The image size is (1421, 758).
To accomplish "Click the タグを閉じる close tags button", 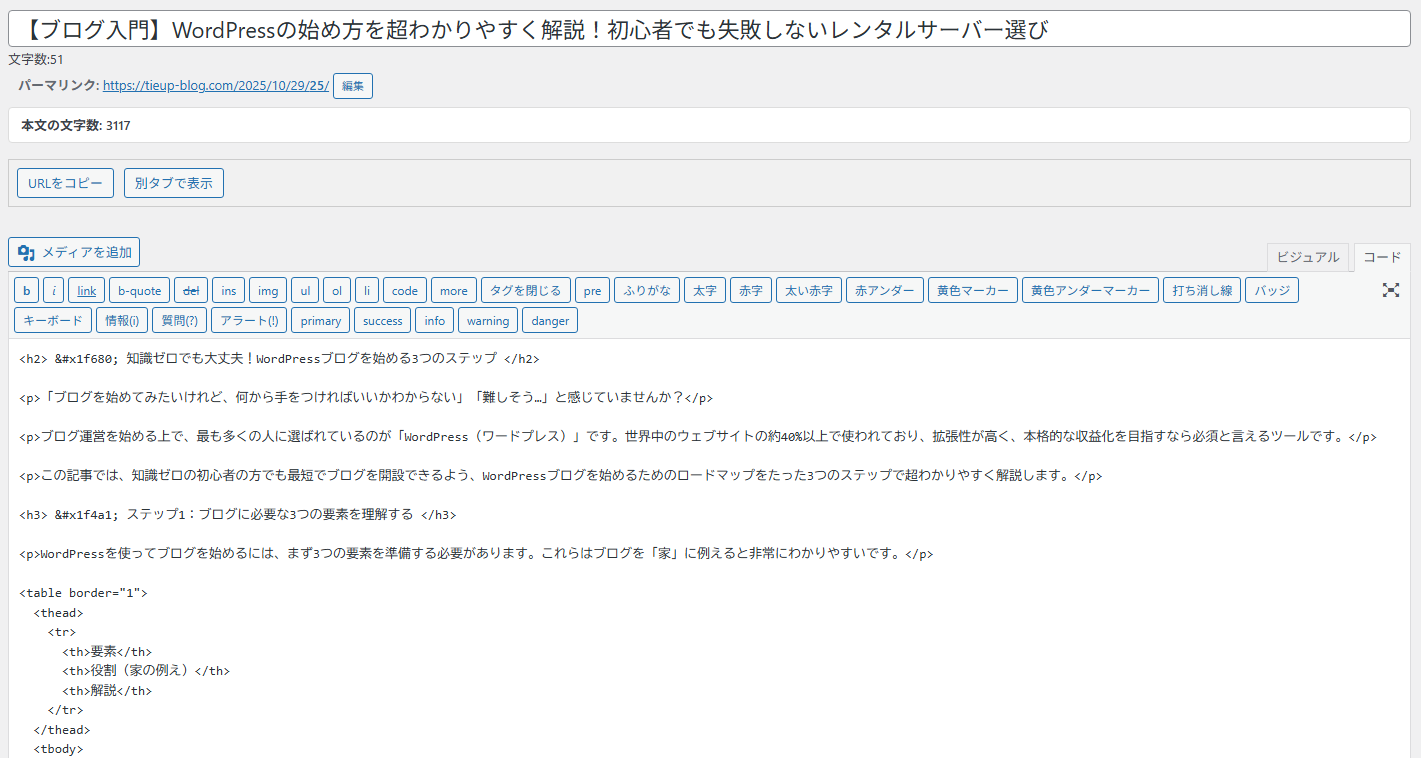I will point(526,291).
